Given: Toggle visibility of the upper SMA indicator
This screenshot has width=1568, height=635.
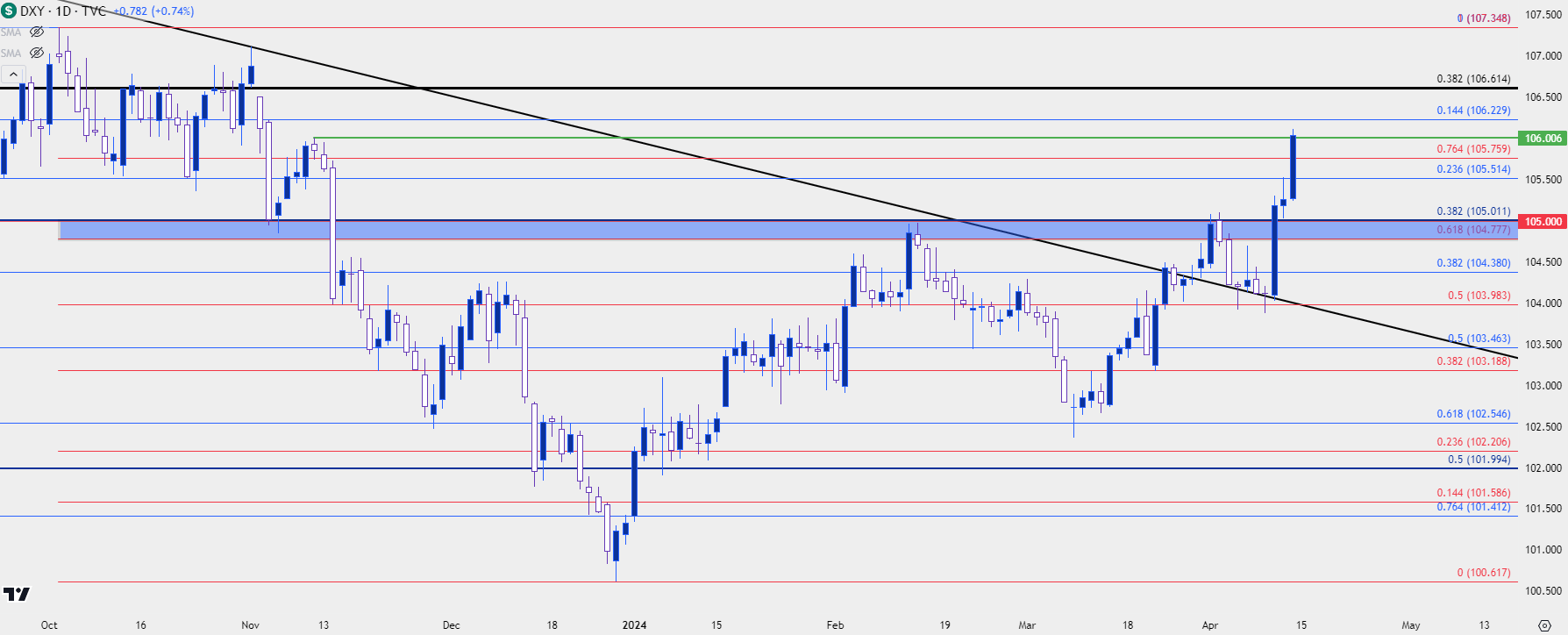Looking at the screenshot, I should coord(37,32).
